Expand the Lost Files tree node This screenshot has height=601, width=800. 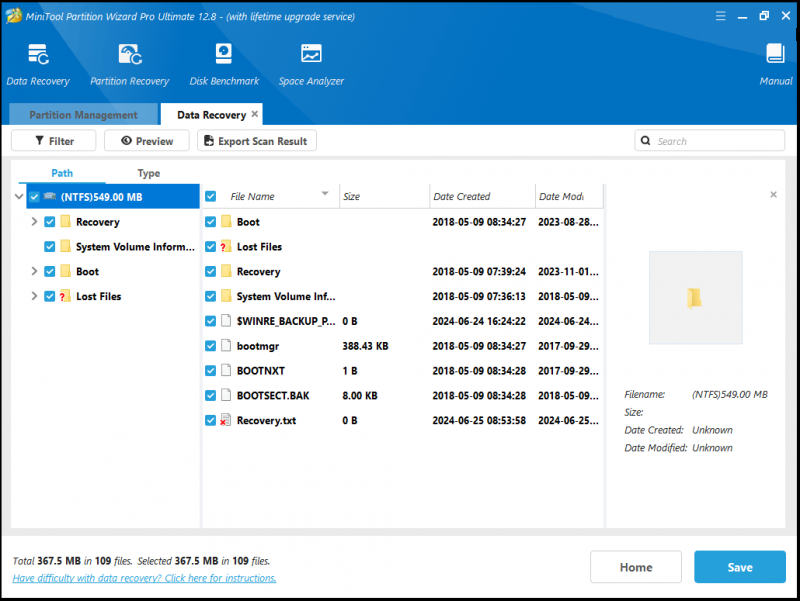tap(34, 296)
